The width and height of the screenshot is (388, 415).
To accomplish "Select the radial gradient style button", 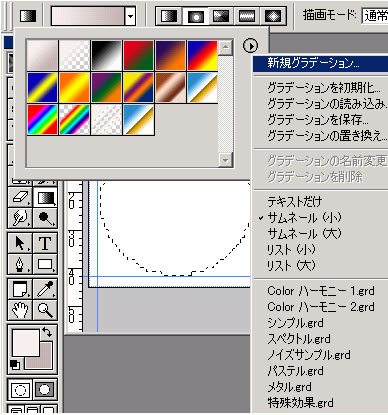I will [195, 16].
